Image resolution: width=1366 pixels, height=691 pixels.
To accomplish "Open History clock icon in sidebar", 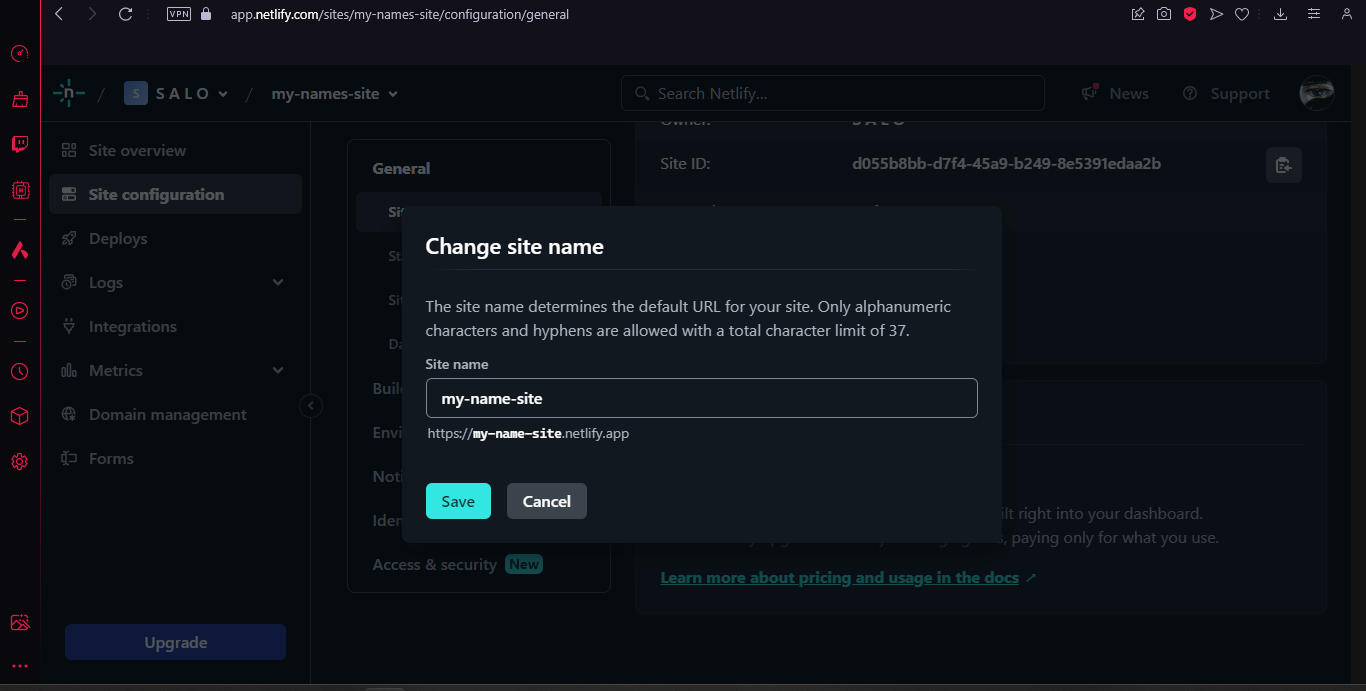I will pyautogui.click(x=19, y=371).
